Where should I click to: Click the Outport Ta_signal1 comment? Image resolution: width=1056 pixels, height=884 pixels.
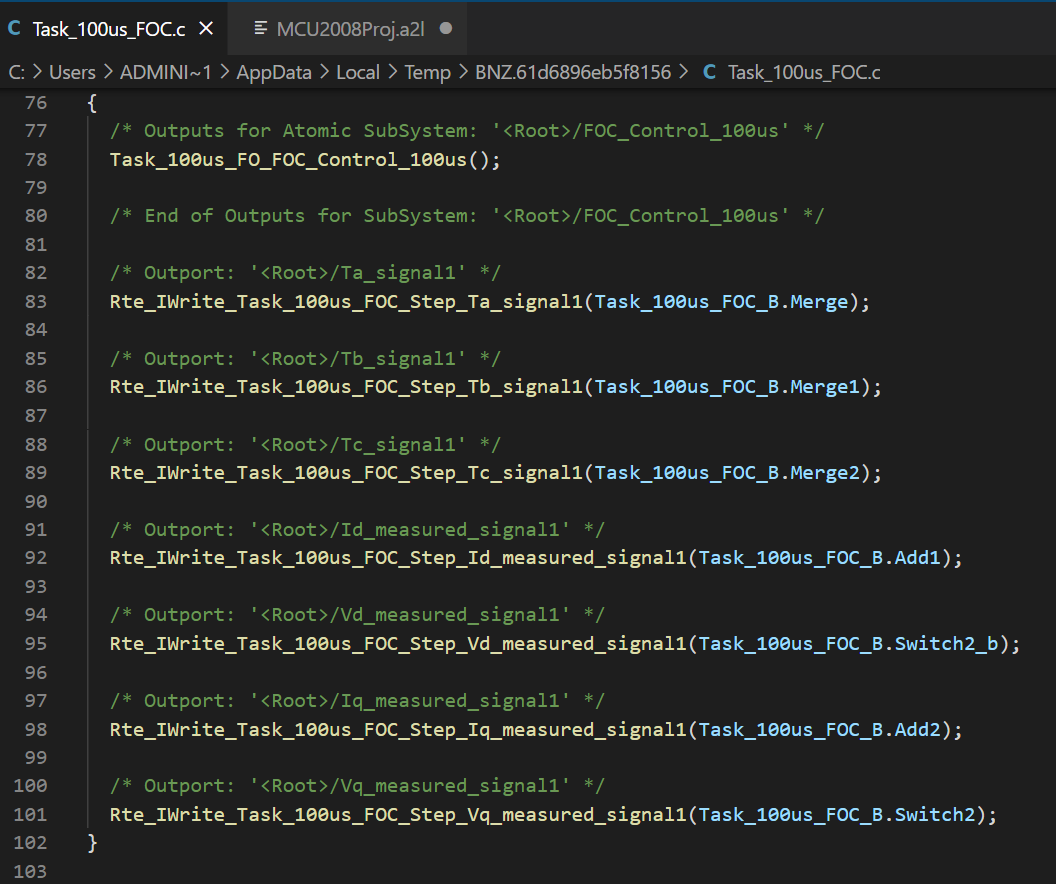(305, 273)
